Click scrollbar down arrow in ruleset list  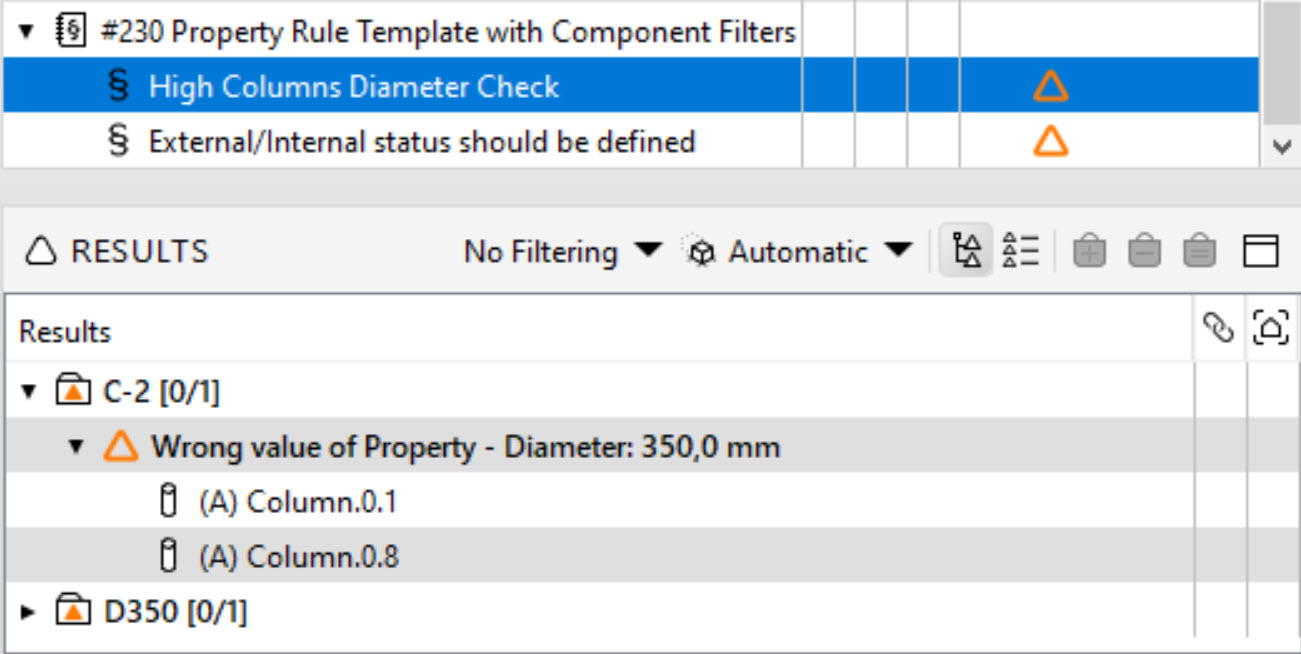(1280, 146)
